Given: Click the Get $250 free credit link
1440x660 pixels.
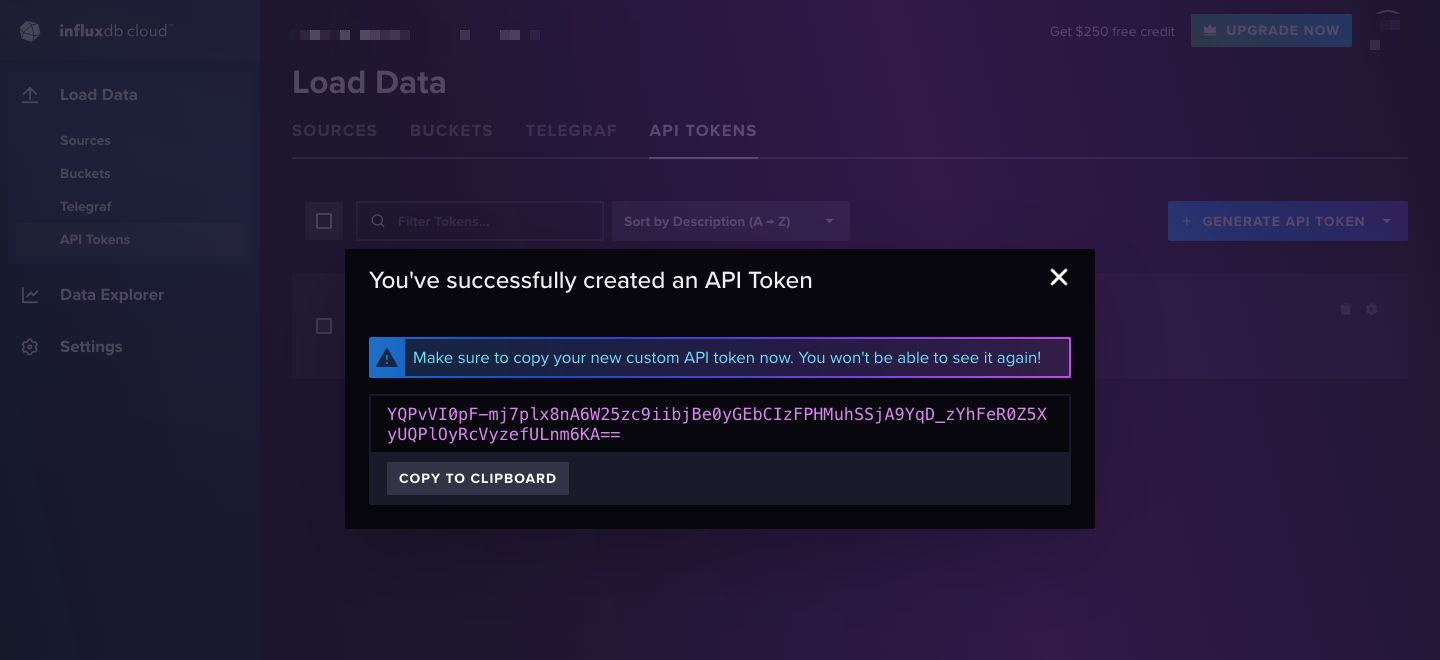Looking at the screenshot, I should 1112,30.
